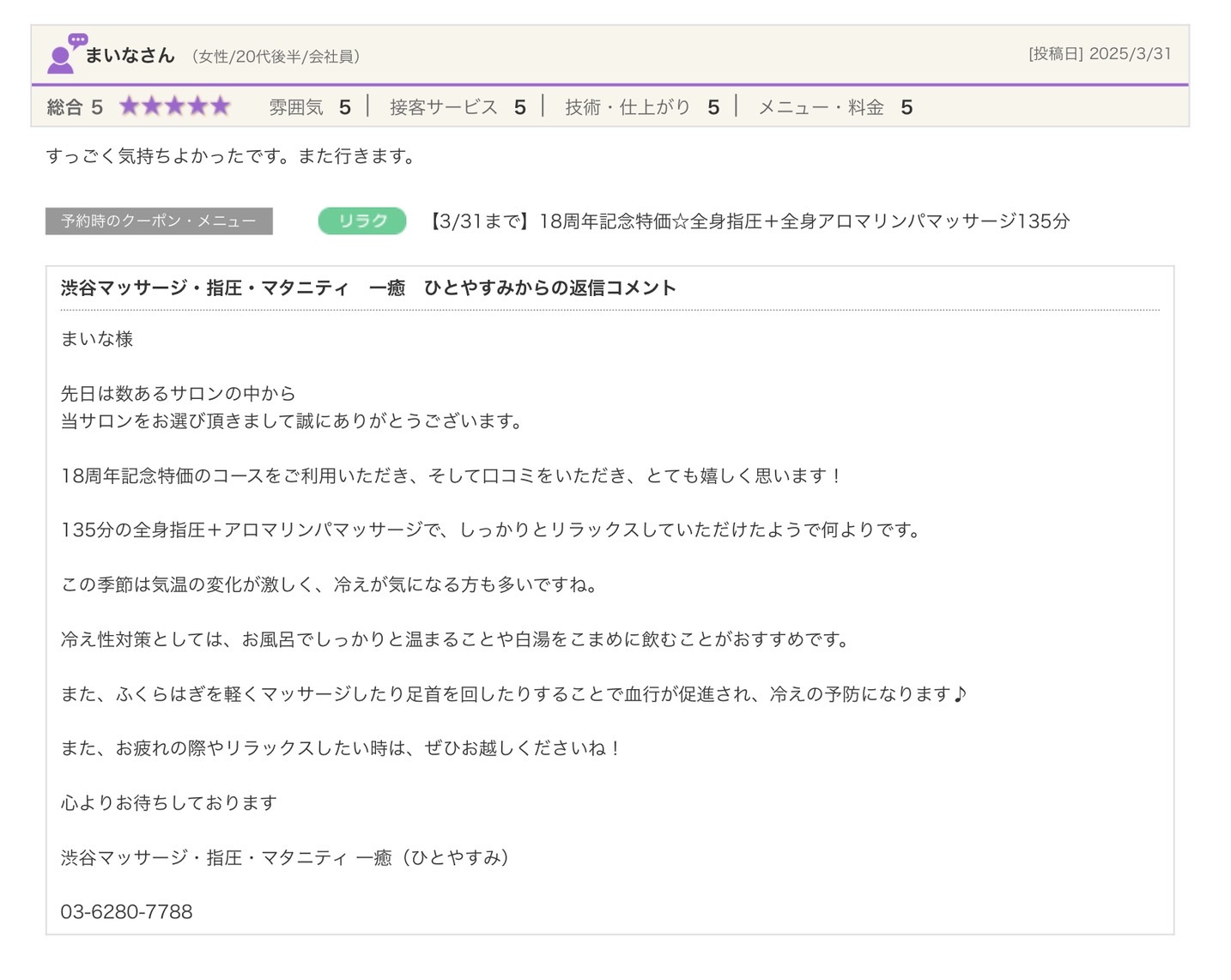Click the salon signature 一癒(ひとやすみ)
The image size is (1231, 980).
[x=285, y=857]
